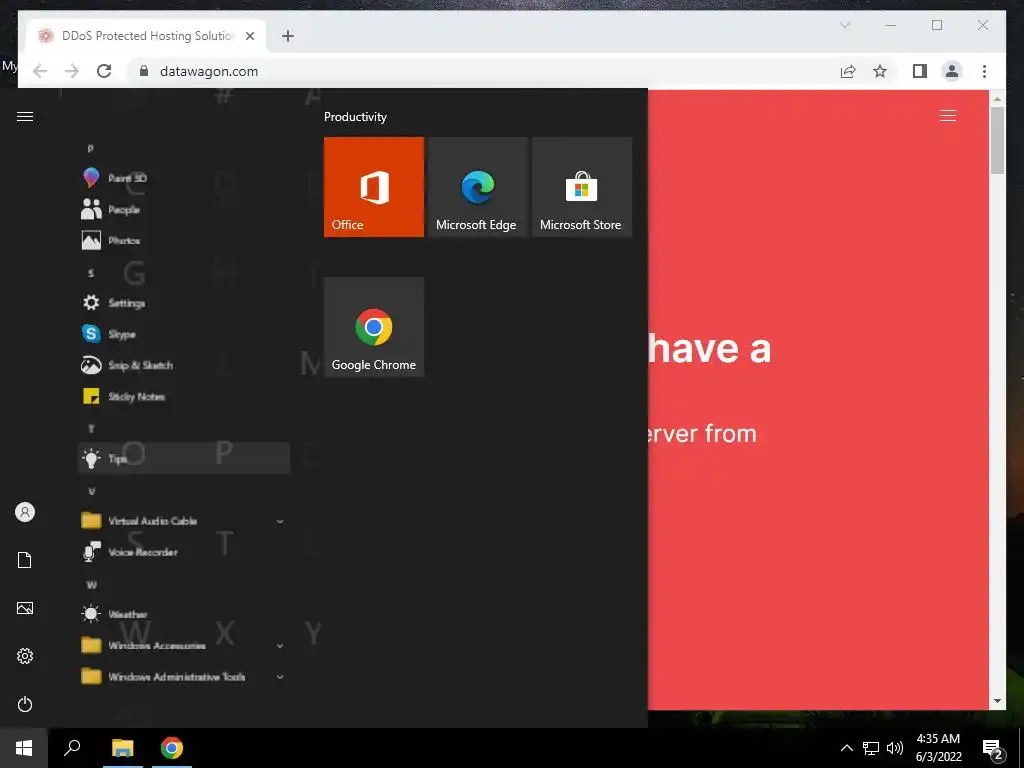1024x768 pixels.
Task: Expand the Windows Accessories folder
Action: 184,645
